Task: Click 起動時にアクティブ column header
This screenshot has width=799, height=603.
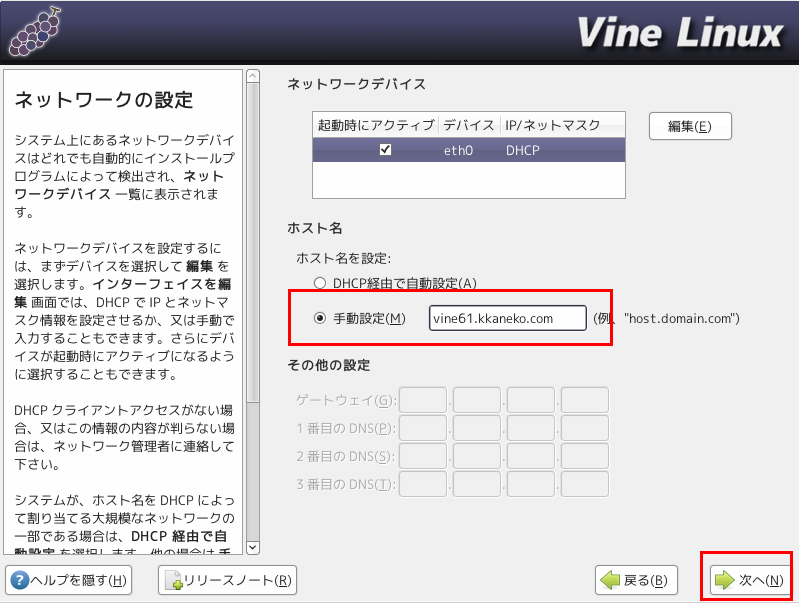Action: tap(376, 125)
